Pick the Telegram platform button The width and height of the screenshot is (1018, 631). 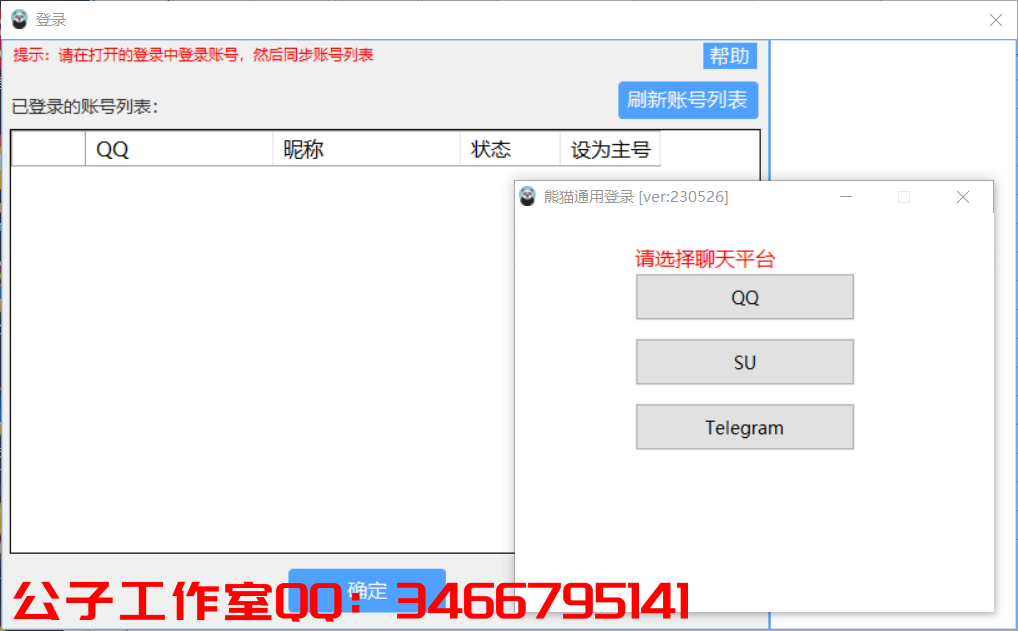coord(745,427)
